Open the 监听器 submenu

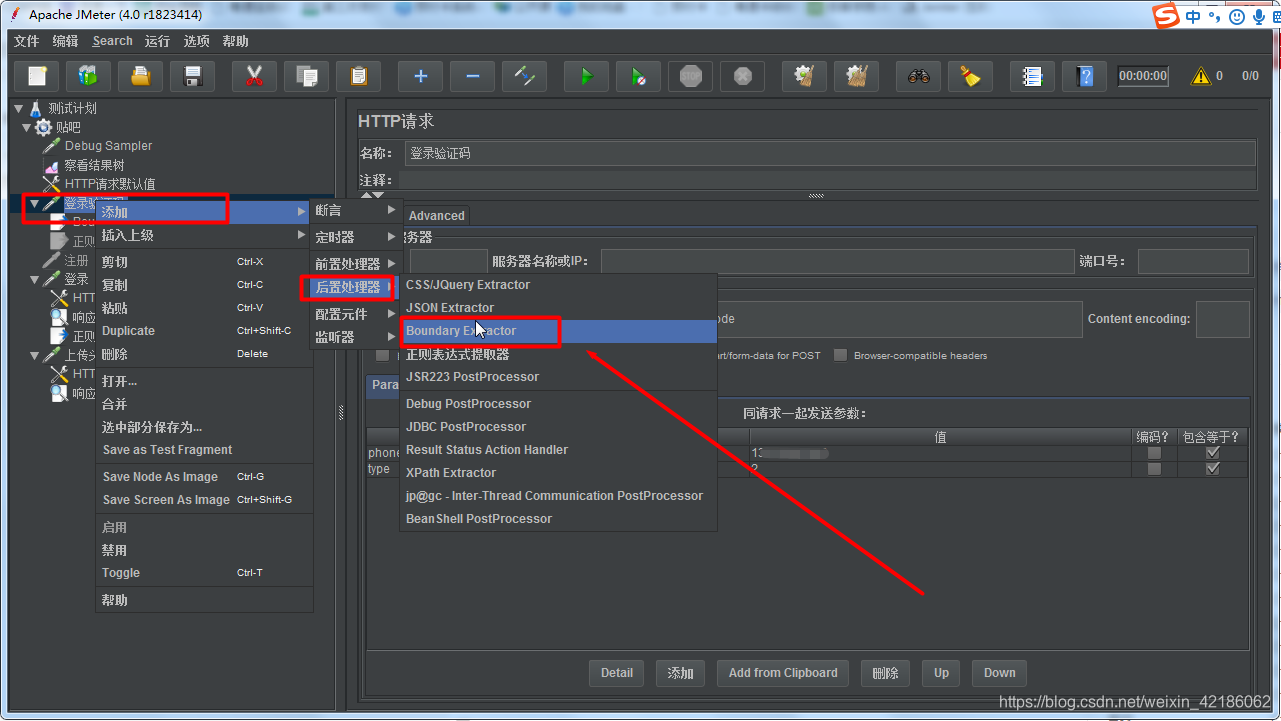click(x=355, y=337)
